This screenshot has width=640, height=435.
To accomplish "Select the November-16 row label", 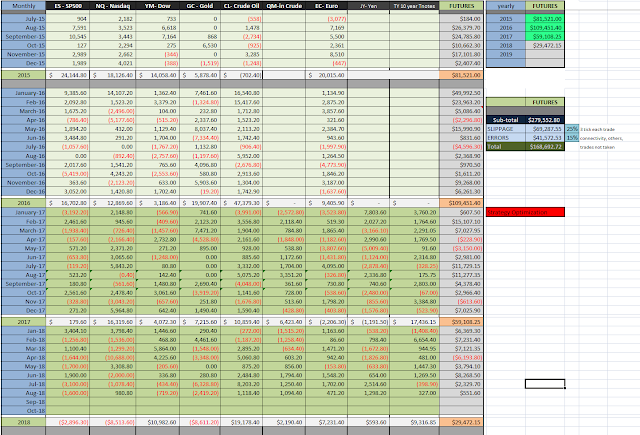I will tap(24, 182).
